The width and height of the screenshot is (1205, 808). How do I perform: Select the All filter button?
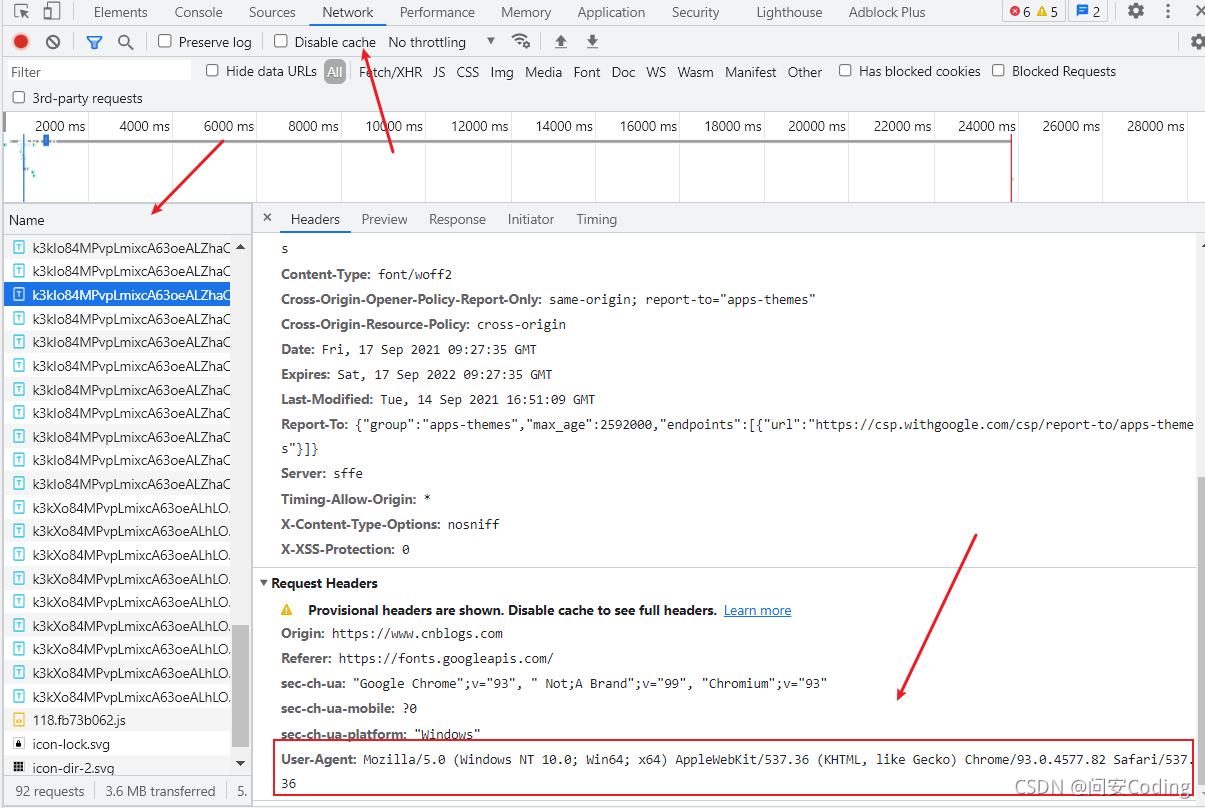[x=334, y=71]
